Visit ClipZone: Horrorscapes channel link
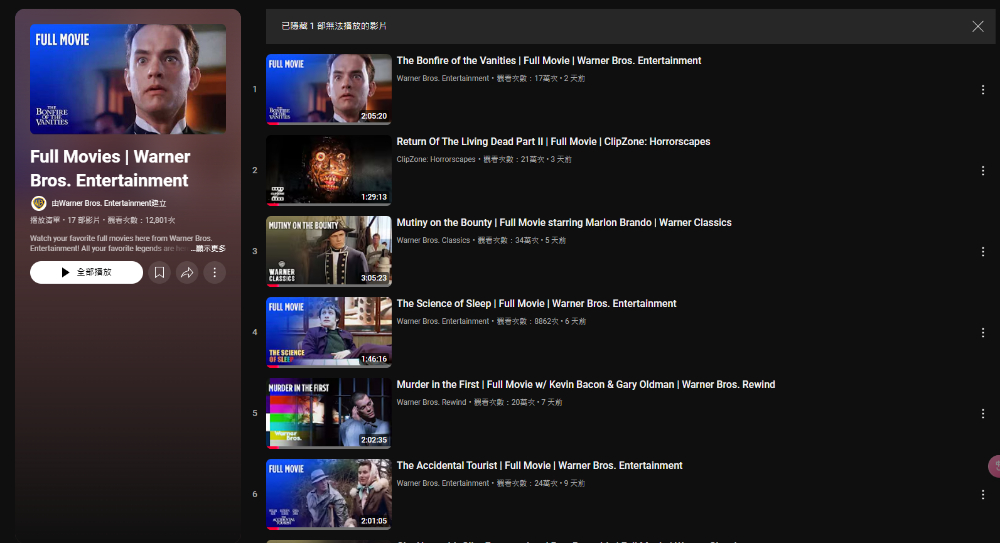Screen dimensions: 1000x543 [x=436, y=160]
